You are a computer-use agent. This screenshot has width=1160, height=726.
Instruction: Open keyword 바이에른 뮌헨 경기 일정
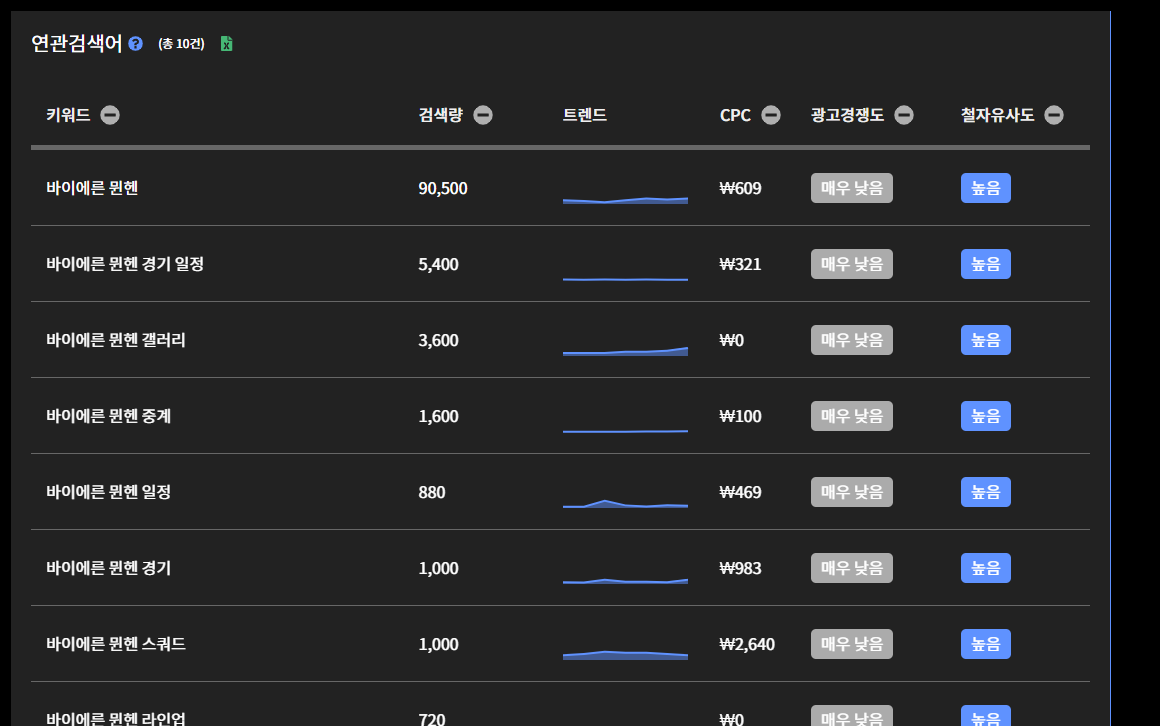pyautogui.click(x=125, y=264)
